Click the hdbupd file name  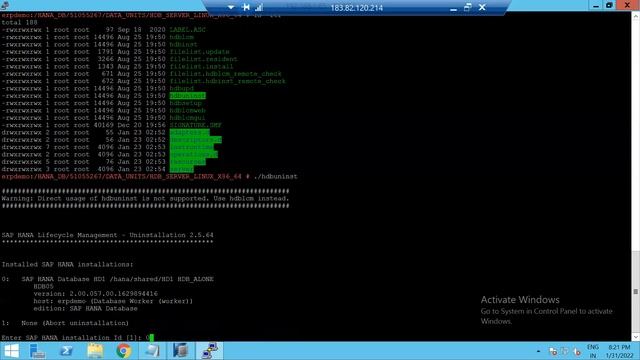[x=182, y=88]
